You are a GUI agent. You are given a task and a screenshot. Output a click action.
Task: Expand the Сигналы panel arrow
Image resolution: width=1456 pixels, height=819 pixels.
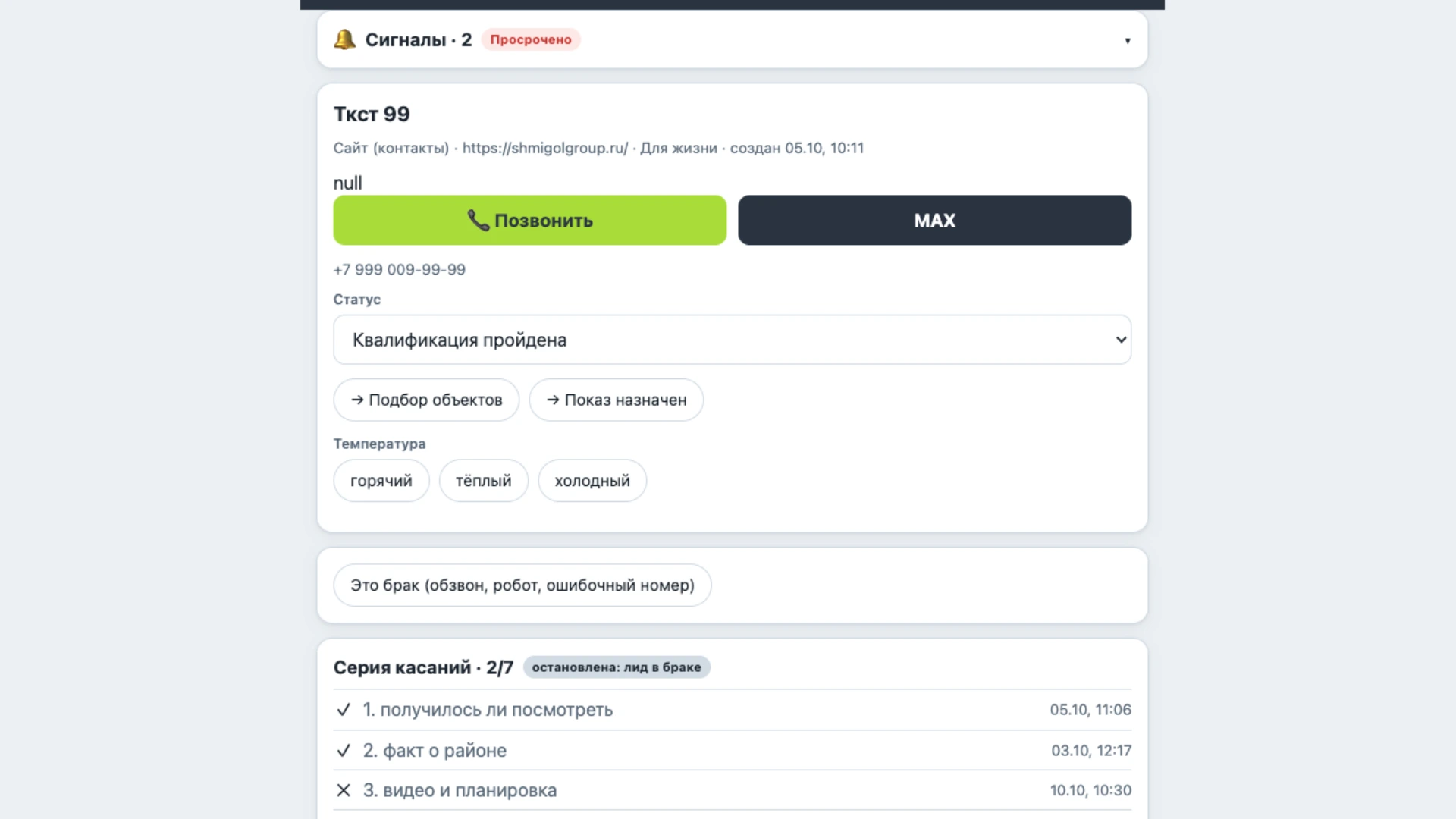1128,41
